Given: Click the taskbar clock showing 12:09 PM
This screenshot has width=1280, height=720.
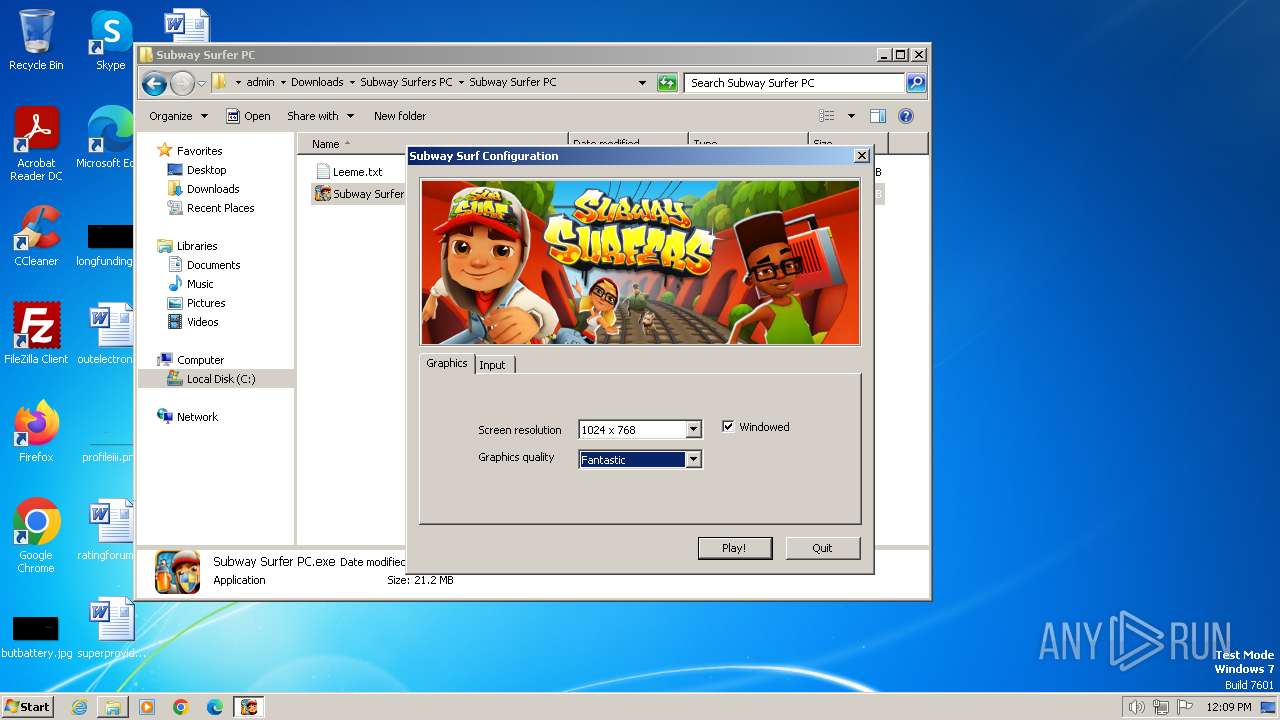Looking at the screenshot, I should click(1230, 707).
